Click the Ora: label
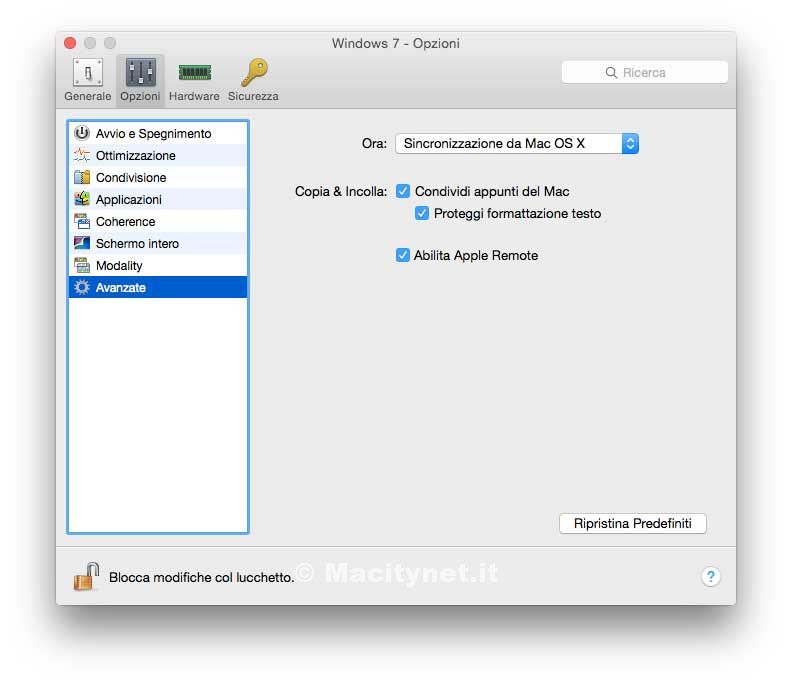 pos(374,143)
